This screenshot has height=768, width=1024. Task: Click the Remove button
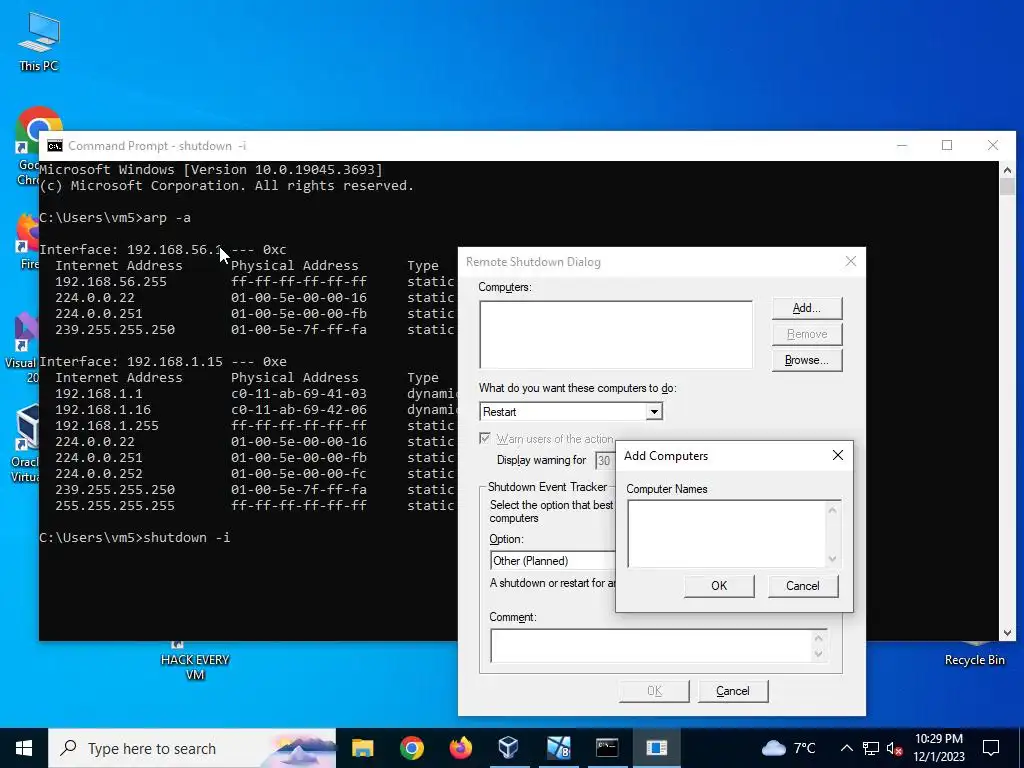click(x=807, y=334)
